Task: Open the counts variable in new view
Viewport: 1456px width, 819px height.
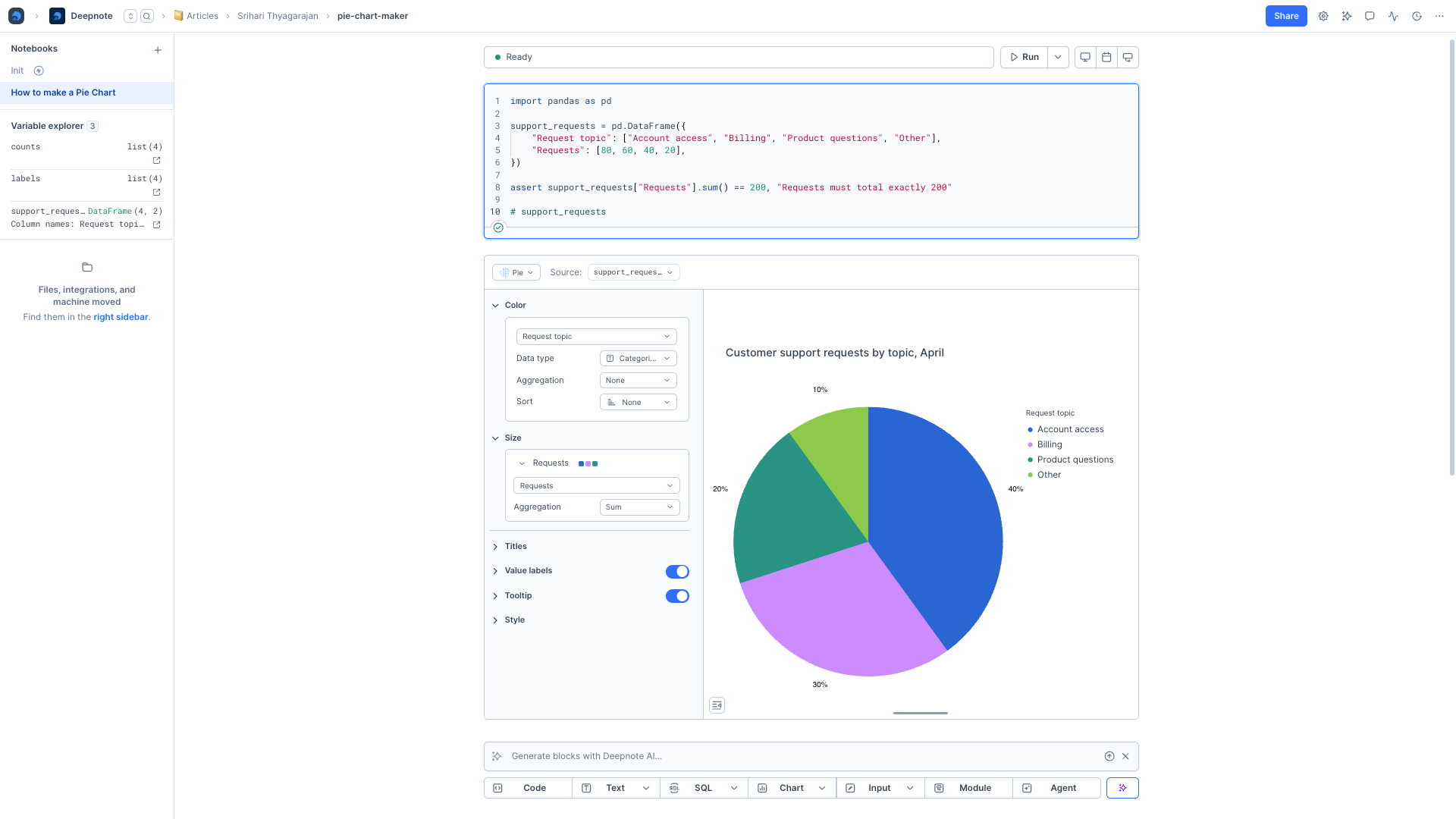Action: (x=157, y=161)
